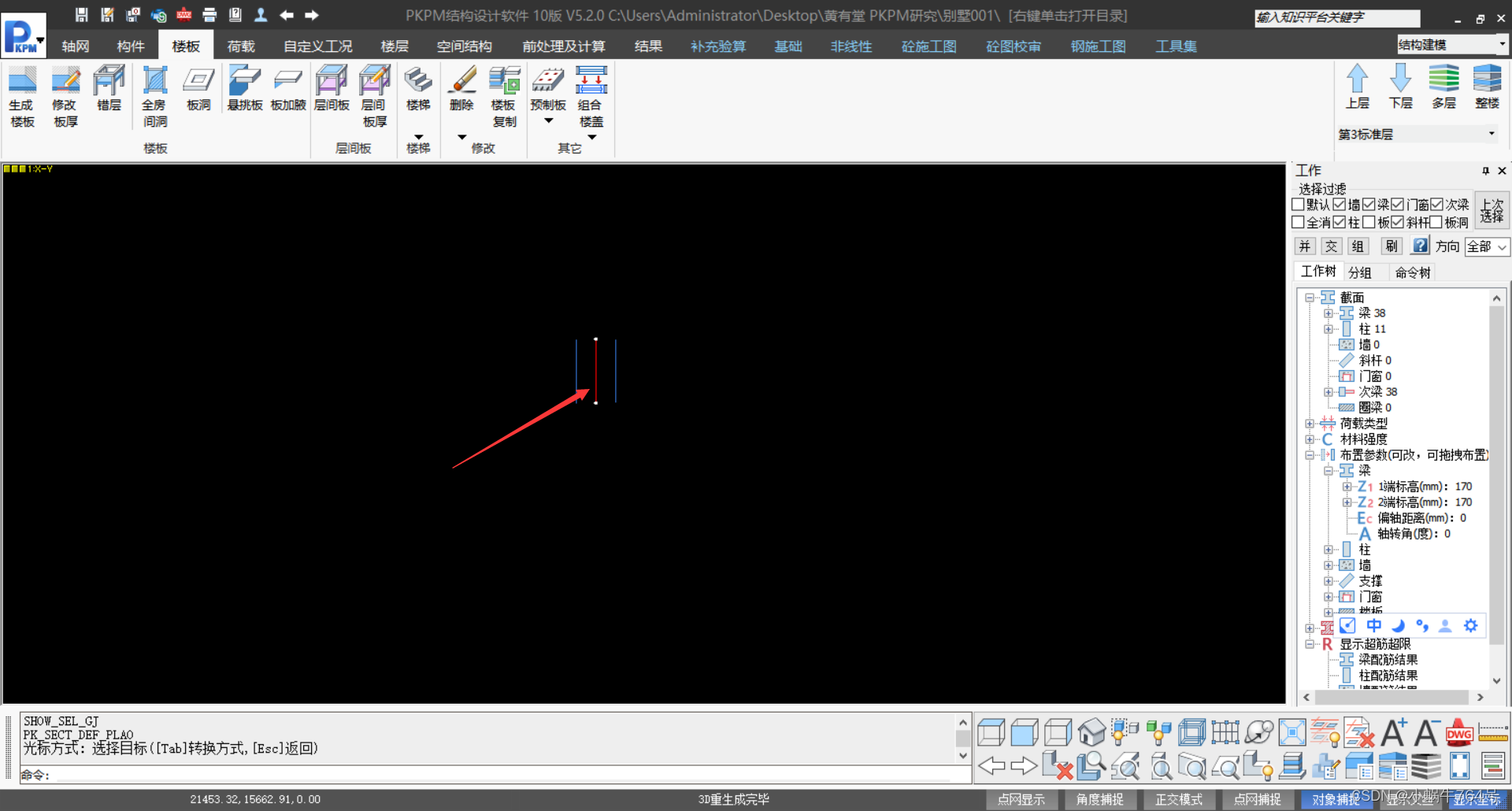Switch to the 分组 panel tab
Image resolution: width=1512 pixels, height=811 pixels.
point(1360,272)
